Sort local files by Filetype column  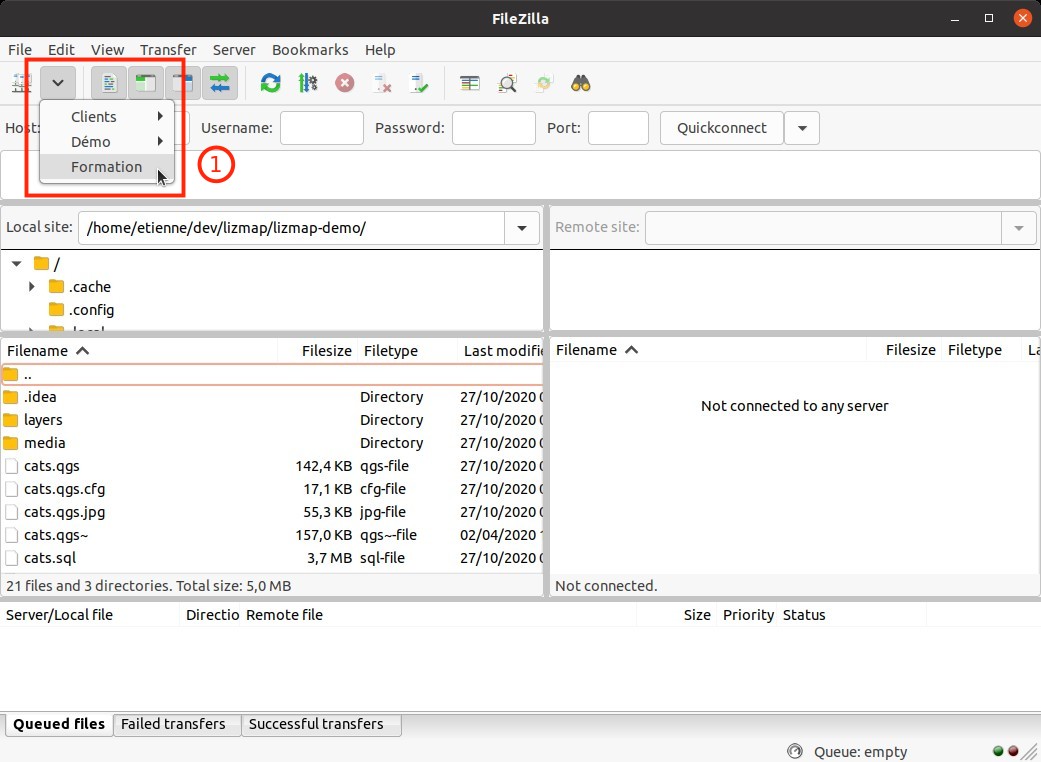point(407,350)
